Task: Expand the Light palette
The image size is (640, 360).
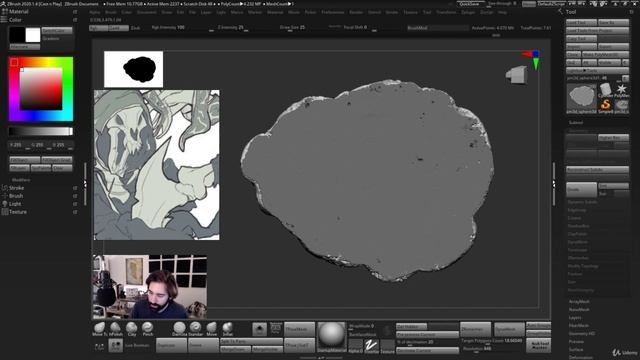Action: [15, 204]
